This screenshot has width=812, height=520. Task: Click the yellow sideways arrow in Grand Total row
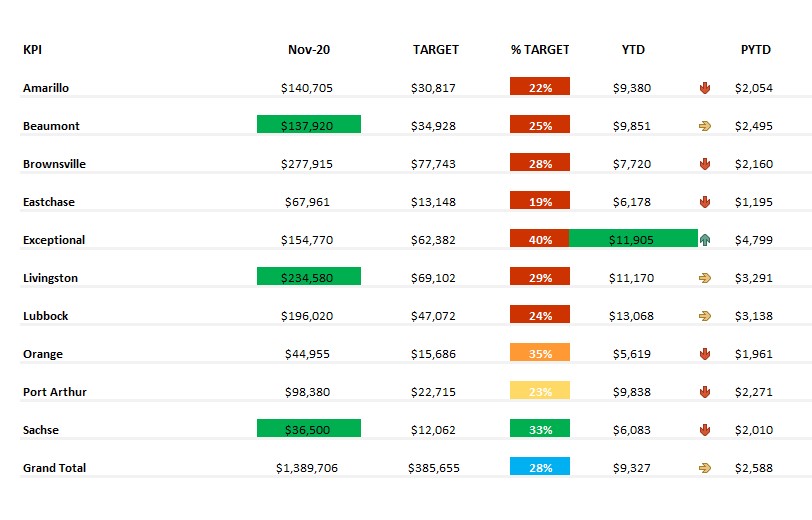tap(704, 468)
